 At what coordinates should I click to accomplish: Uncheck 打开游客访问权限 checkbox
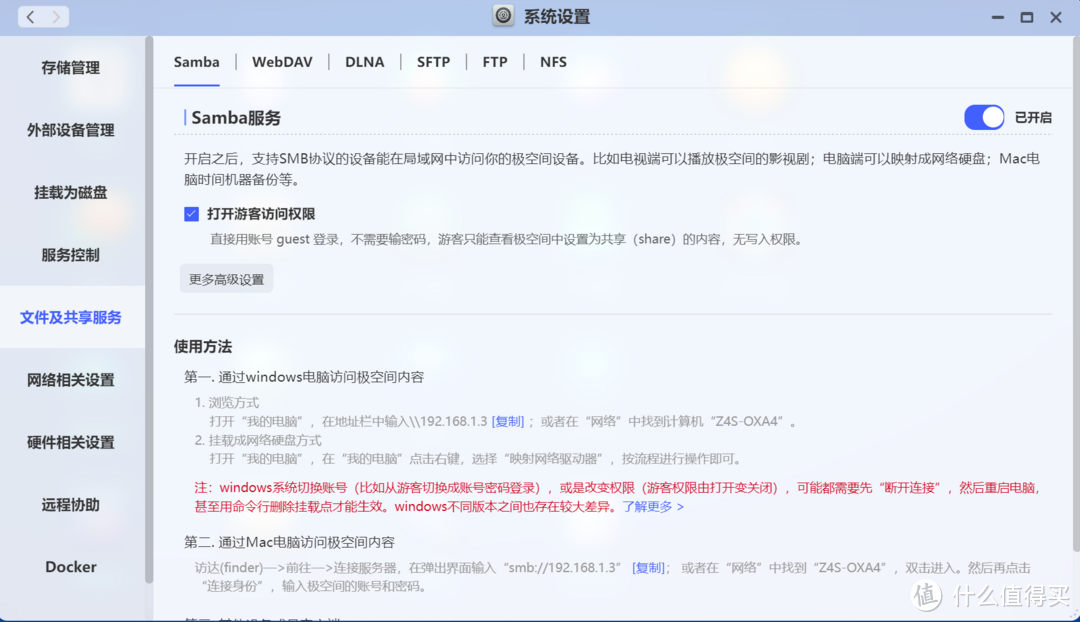pos(191,214)
